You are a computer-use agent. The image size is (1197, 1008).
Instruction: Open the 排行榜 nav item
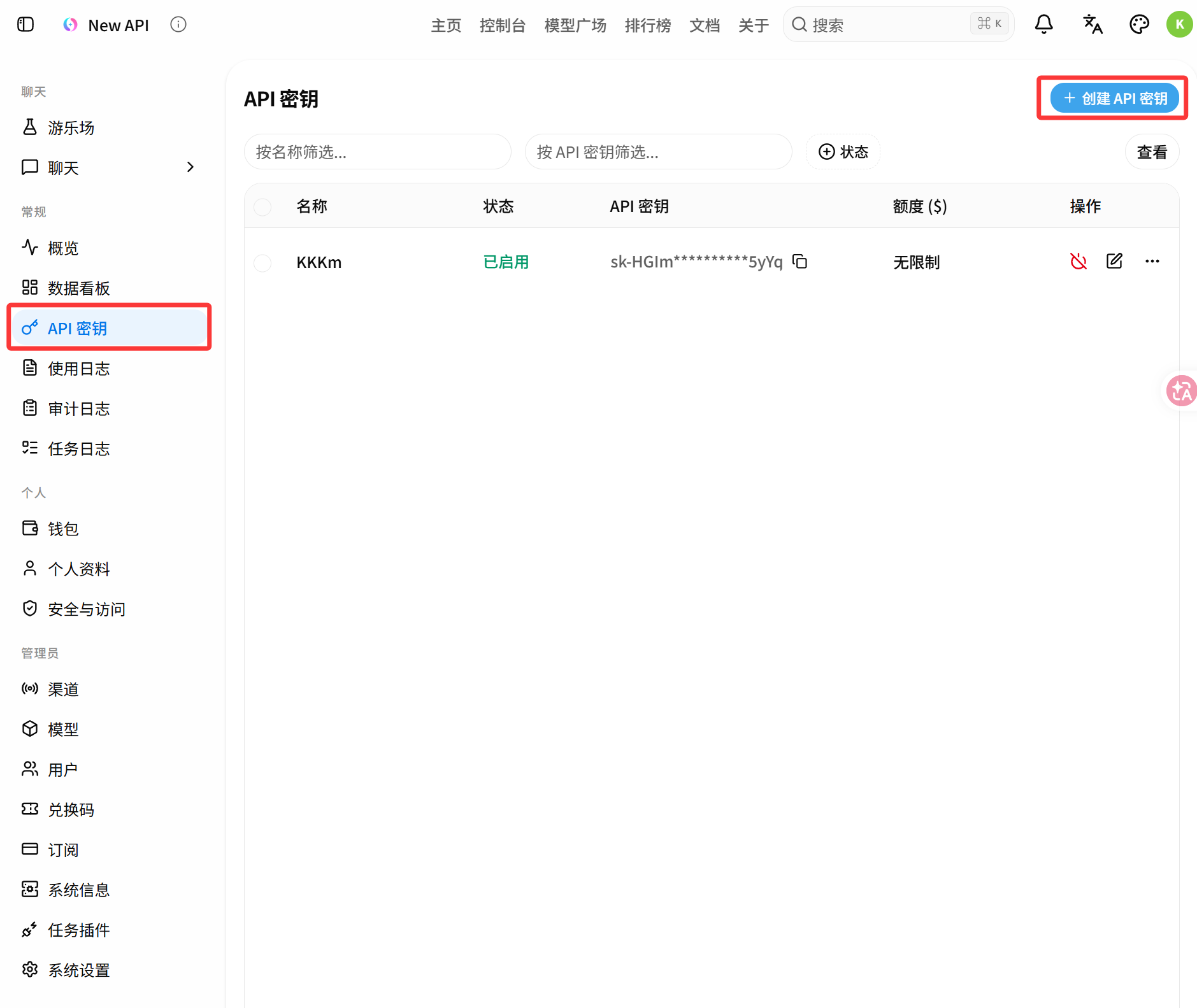[648, 25]
